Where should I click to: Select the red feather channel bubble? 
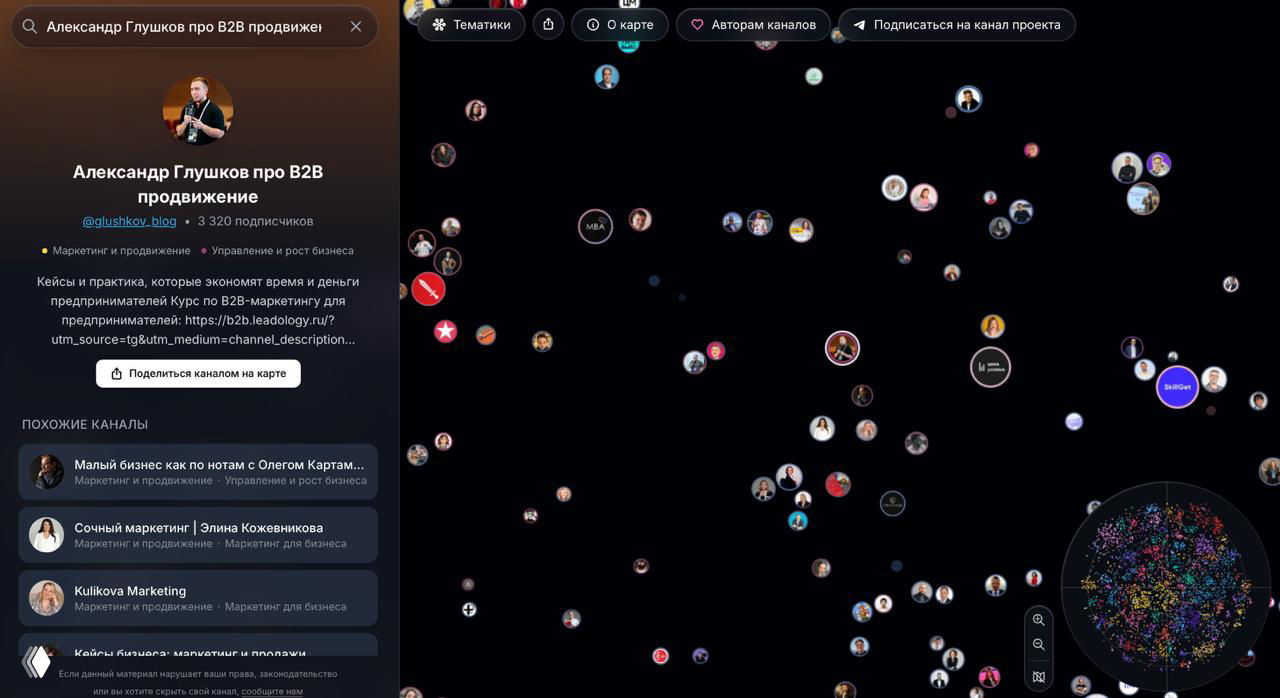click(428, 289)
